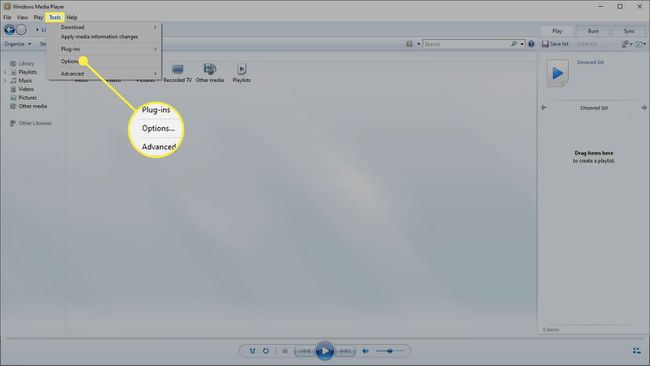Go to previous list with left arrow
The width and height of the screenshot is (650, 366).
pos(543,108)
